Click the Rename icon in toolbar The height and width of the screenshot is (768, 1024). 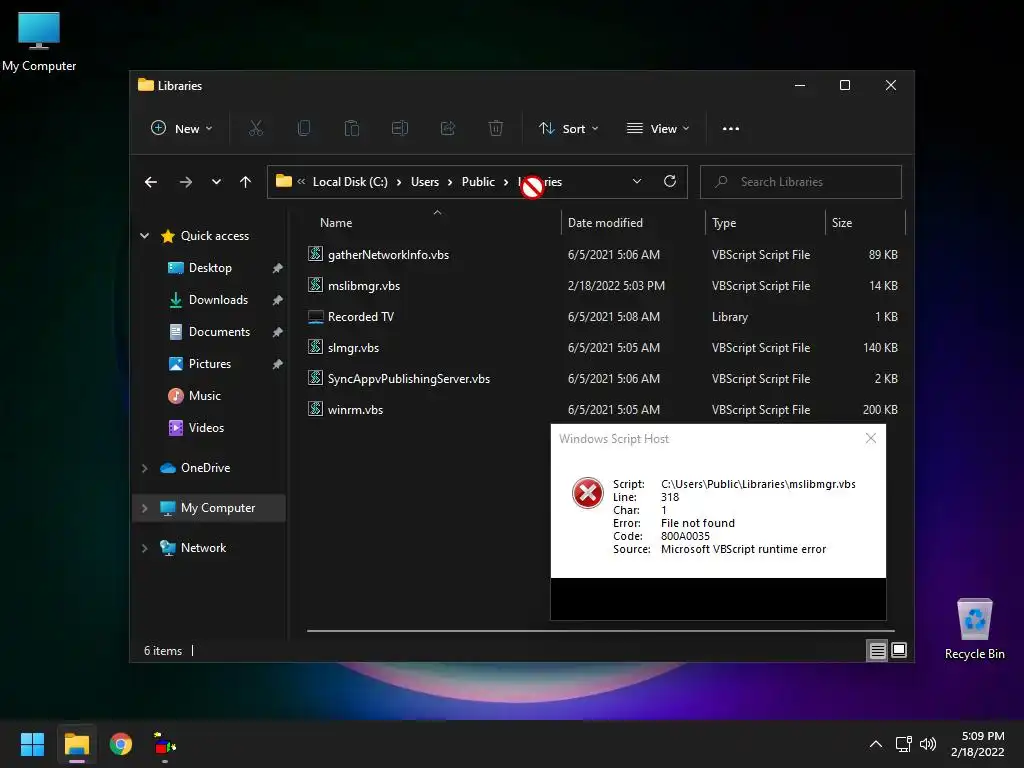[400, 129]
